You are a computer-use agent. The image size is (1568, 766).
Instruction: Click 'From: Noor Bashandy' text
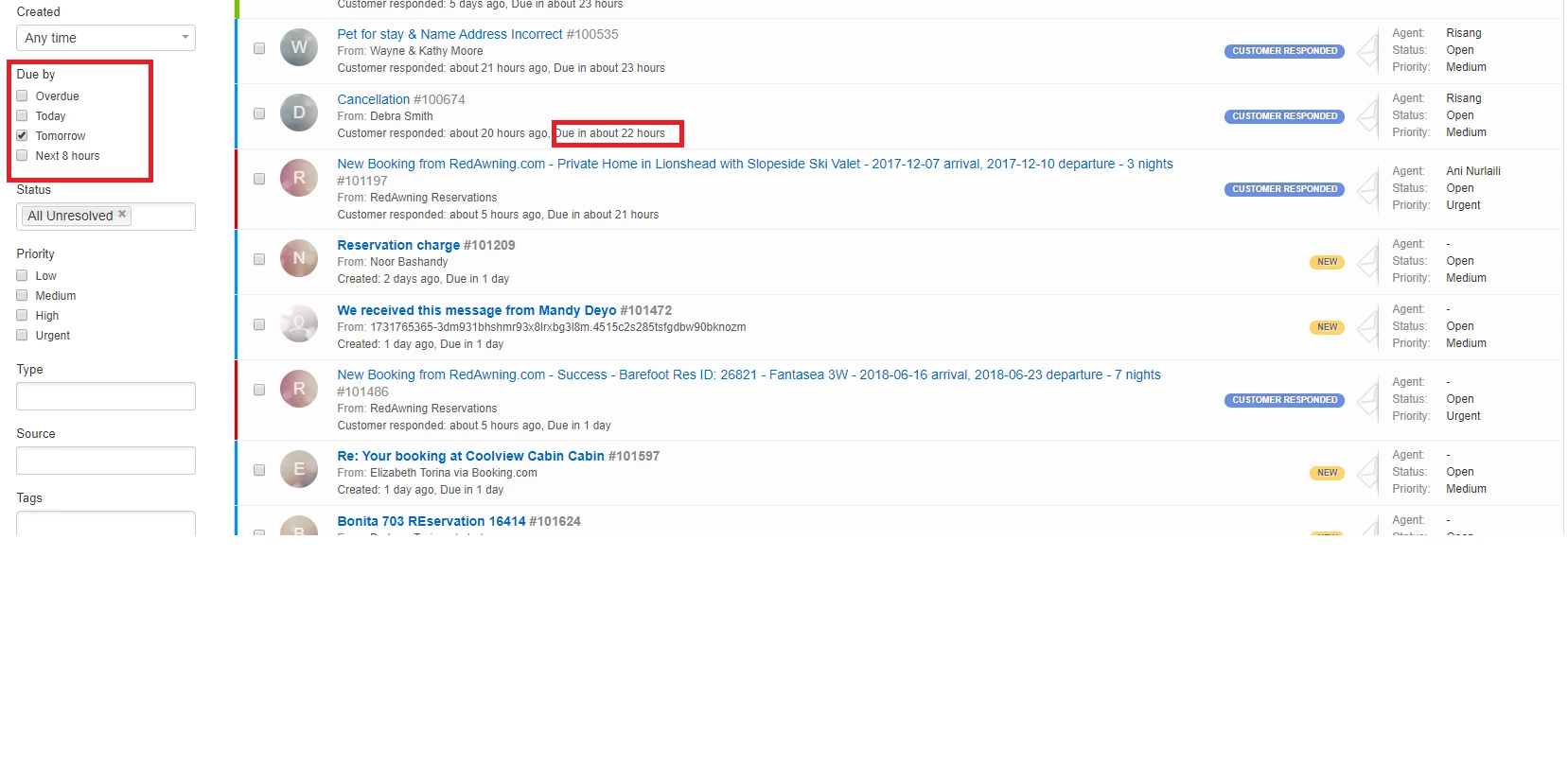click(393, 262)
